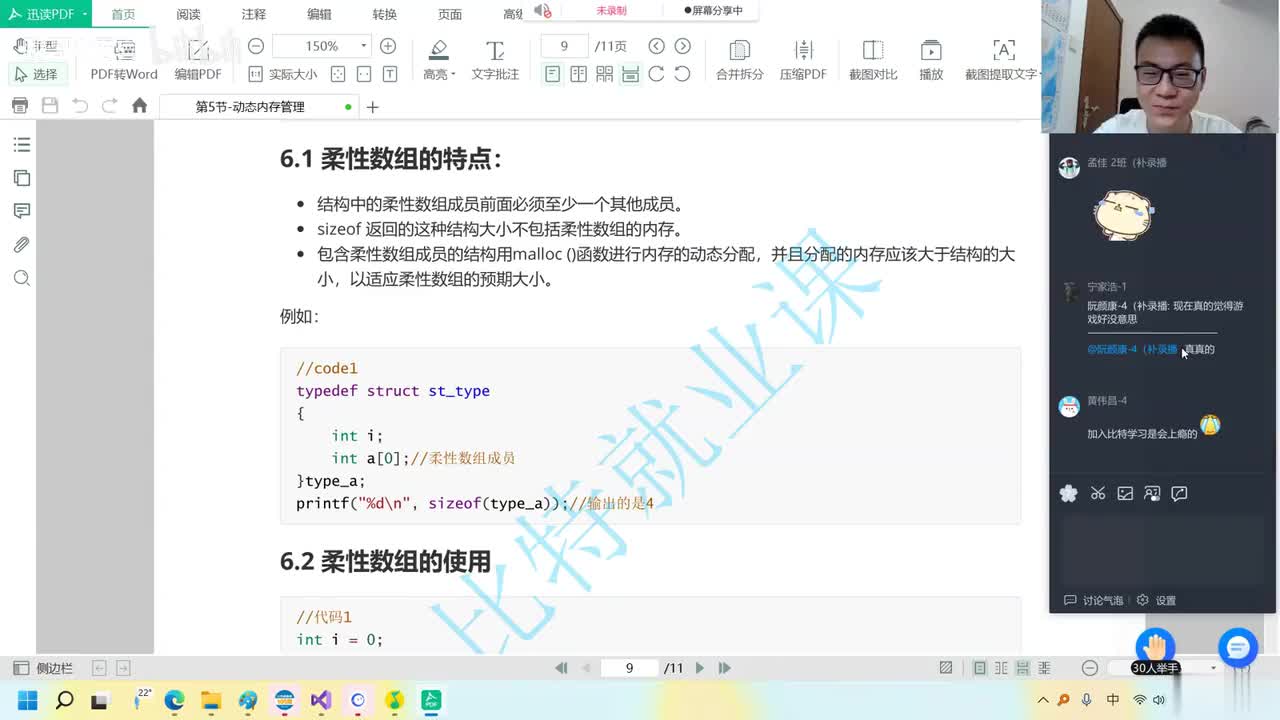Open the attachments paperclip panel
Image resolution: width=1280 pixels, height=720 pixels.
pyautogui.click(x=21, y=245)
